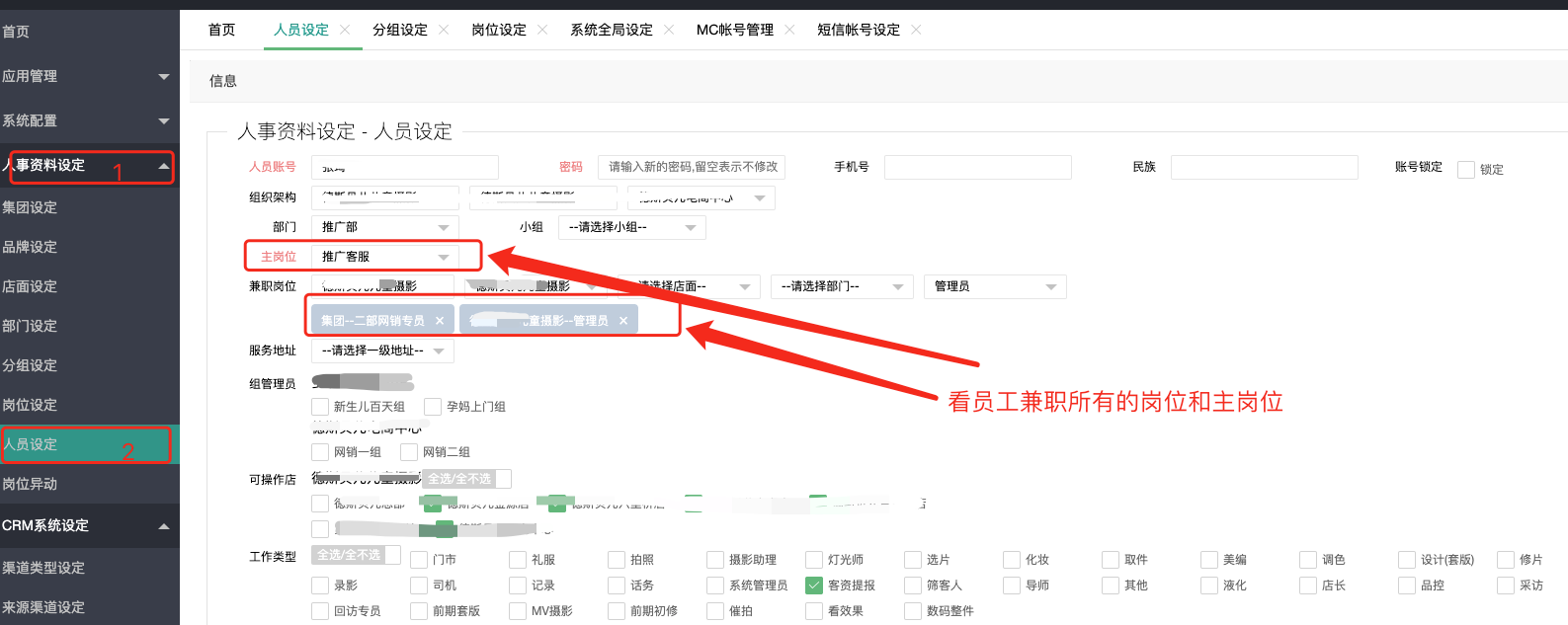Close the 分组设定 tab
Viewport: 1568px width, 625px height.
(x=444, y=30)
